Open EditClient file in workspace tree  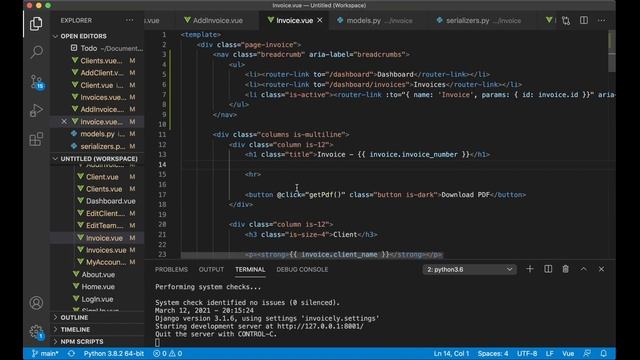tap(98, 213)
